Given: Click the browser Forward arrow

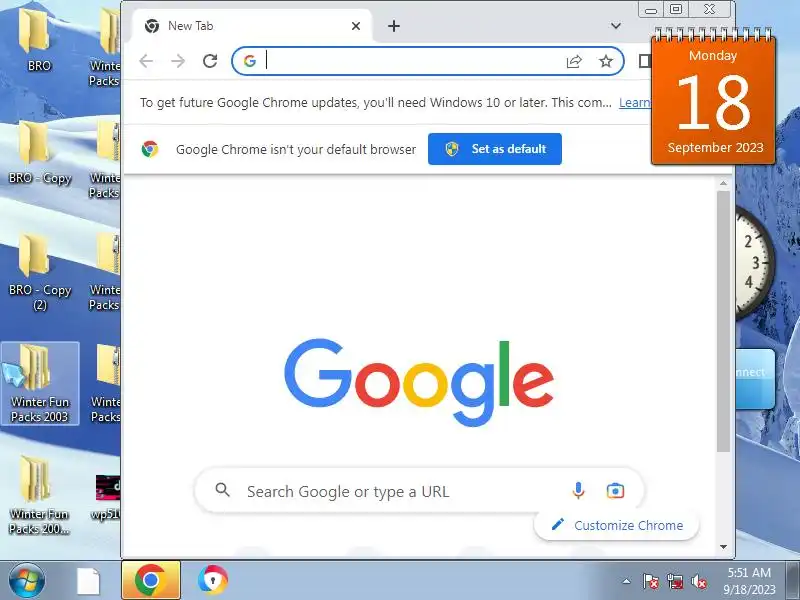Looking at the screenshot, I should (178, 61).
